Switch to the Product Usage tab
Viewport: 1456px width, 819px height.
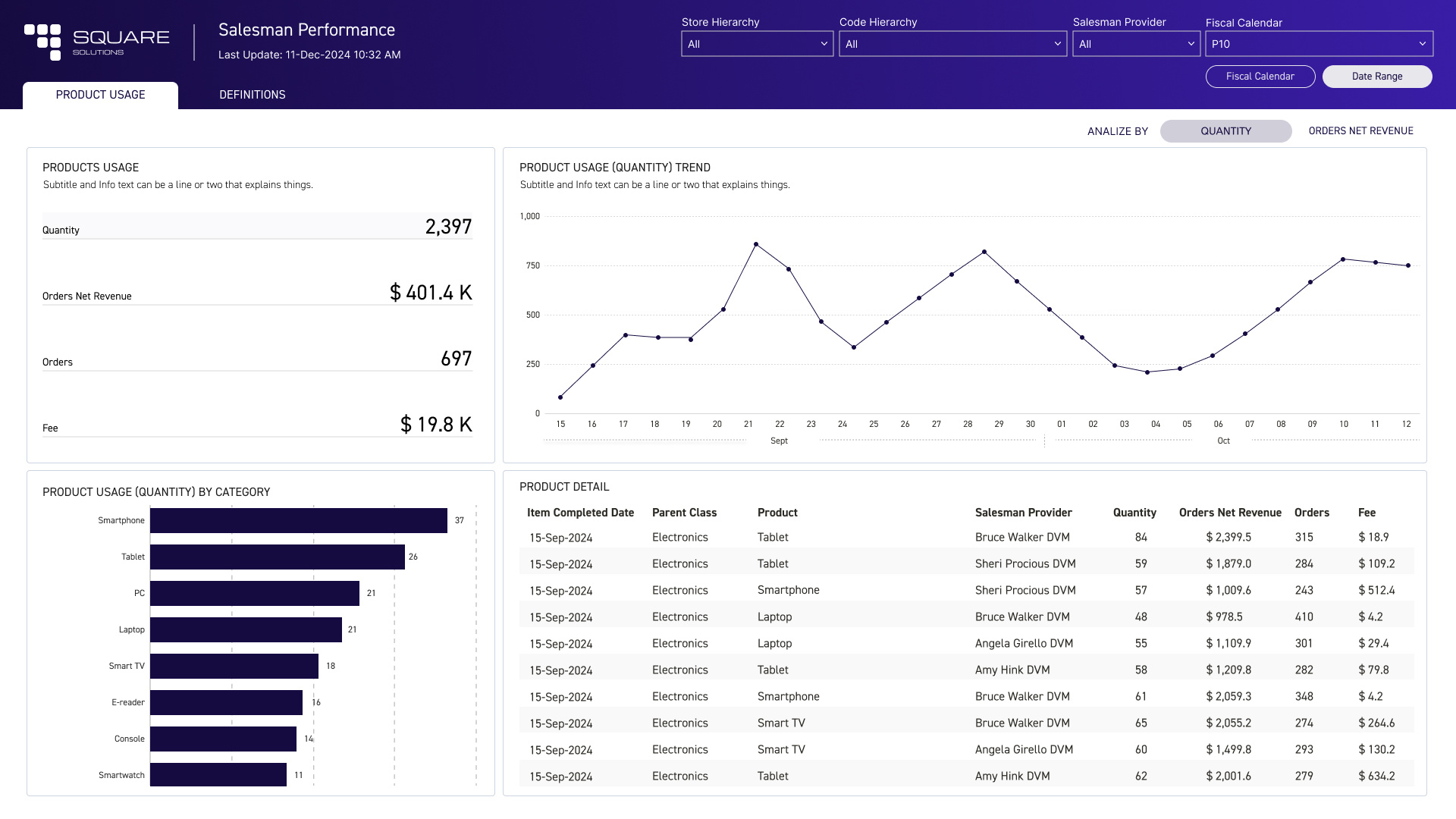(99, 94)
